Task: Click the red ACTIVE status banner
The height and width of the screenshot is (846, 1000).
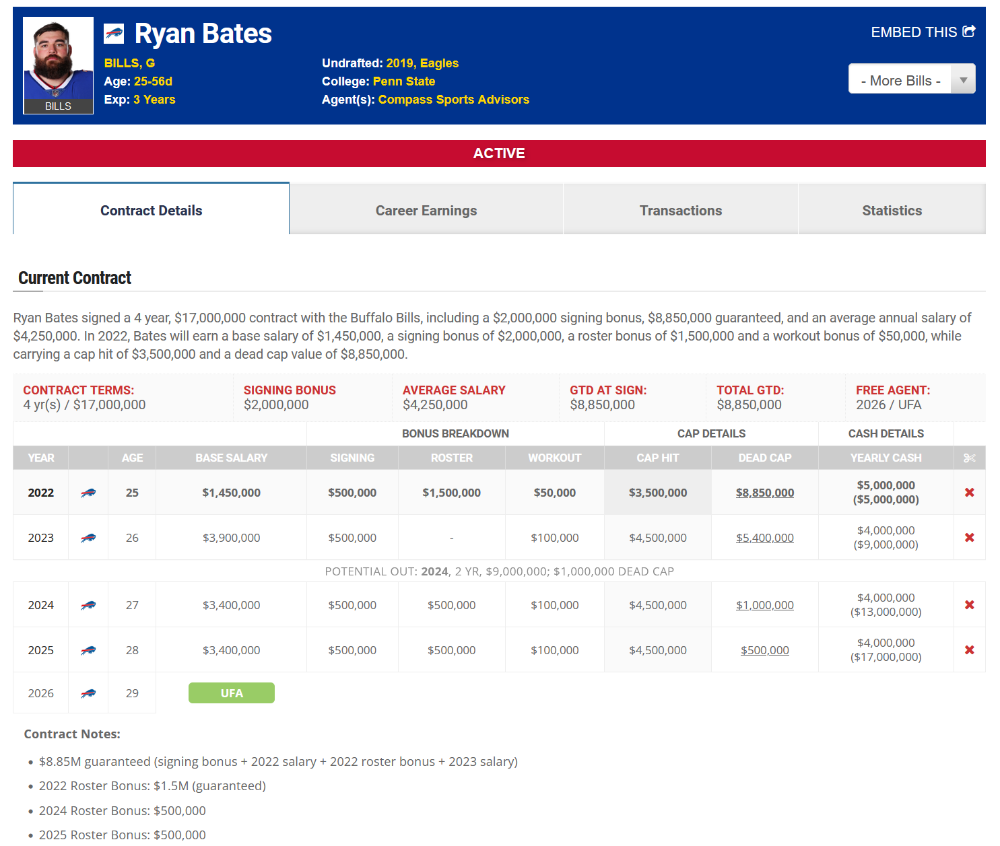Action: click(499, 153)
